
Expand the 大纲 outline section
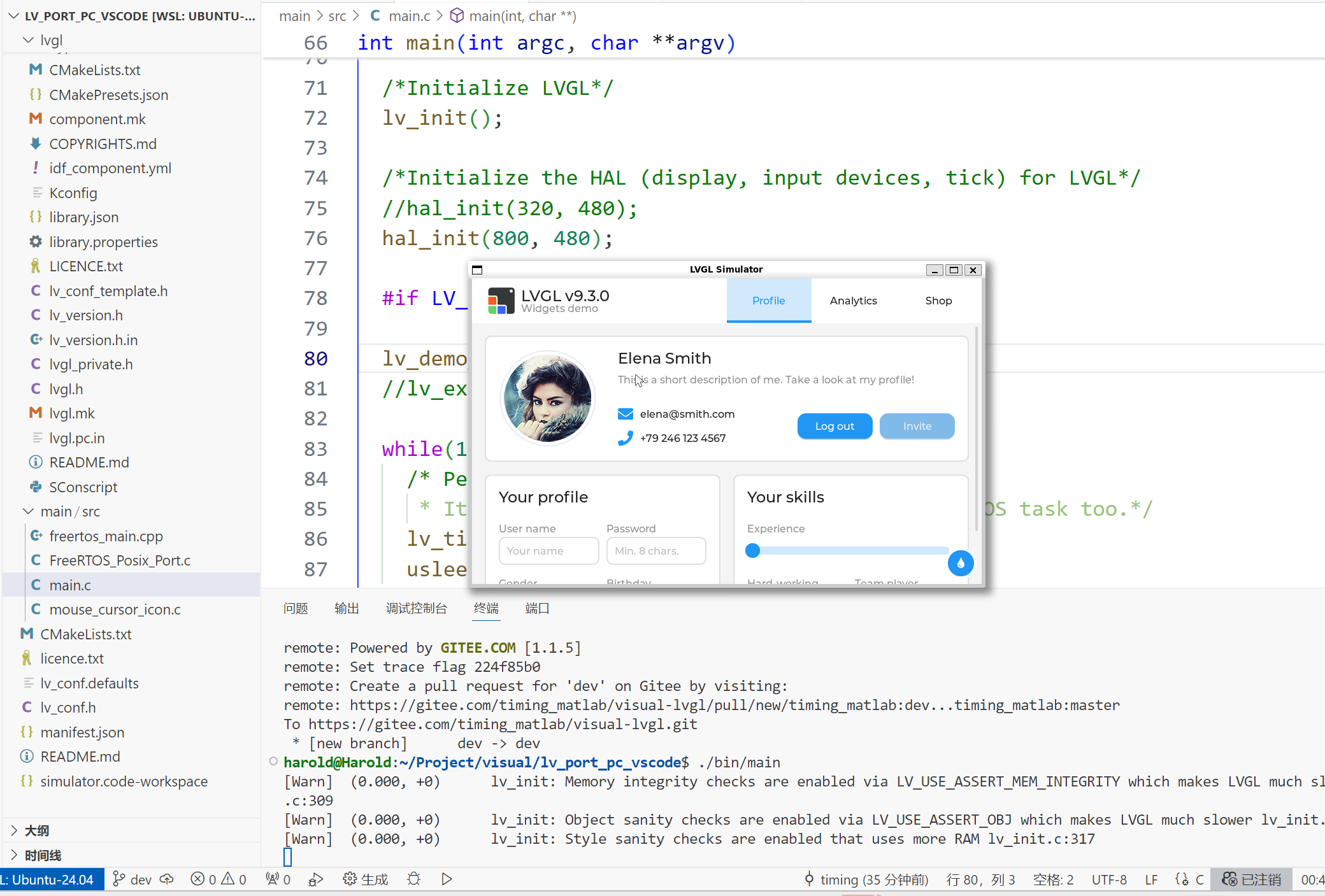click(x=14, y=830)
